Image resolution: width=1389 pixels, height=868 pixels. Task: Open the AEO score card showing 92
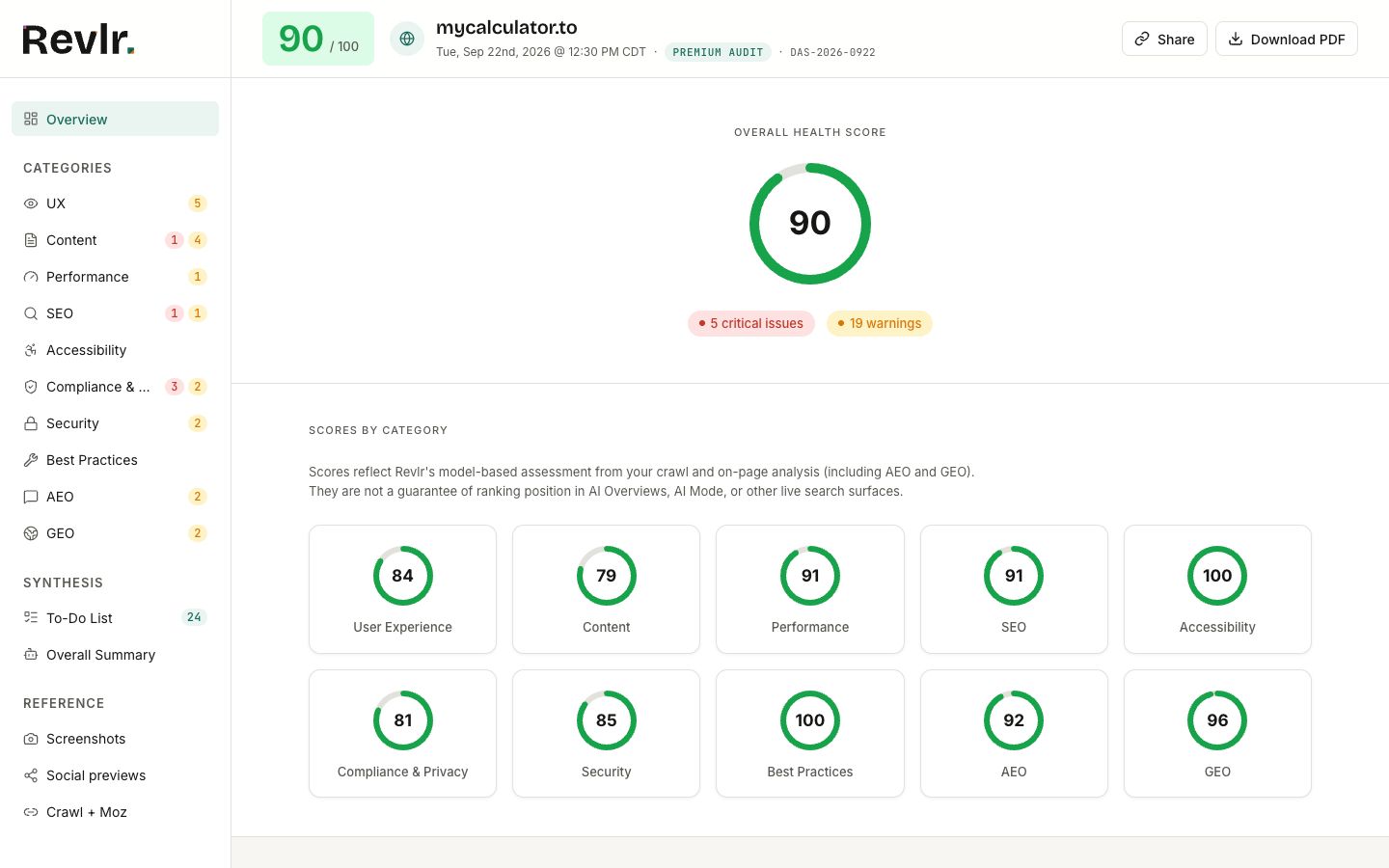coord(1014,734)
